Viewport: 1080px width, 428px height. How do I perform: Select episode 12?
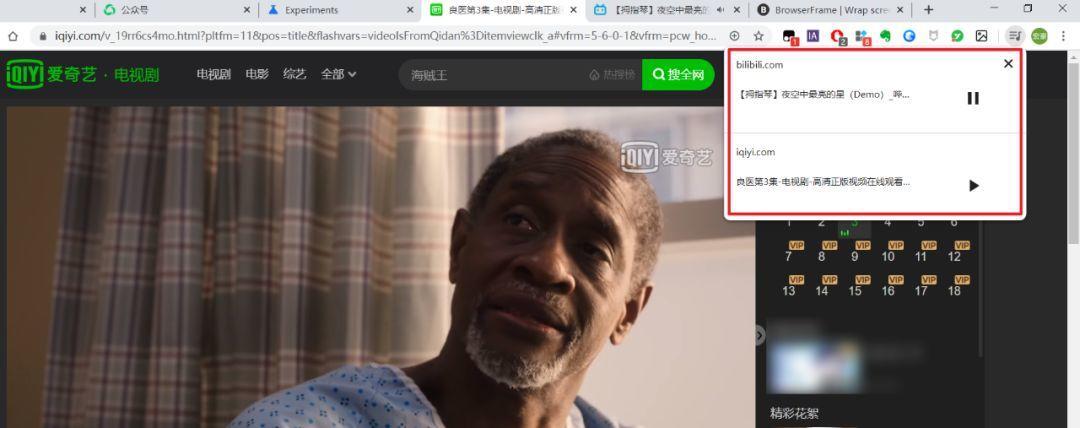pyautogui.click(x=954, y=257)
